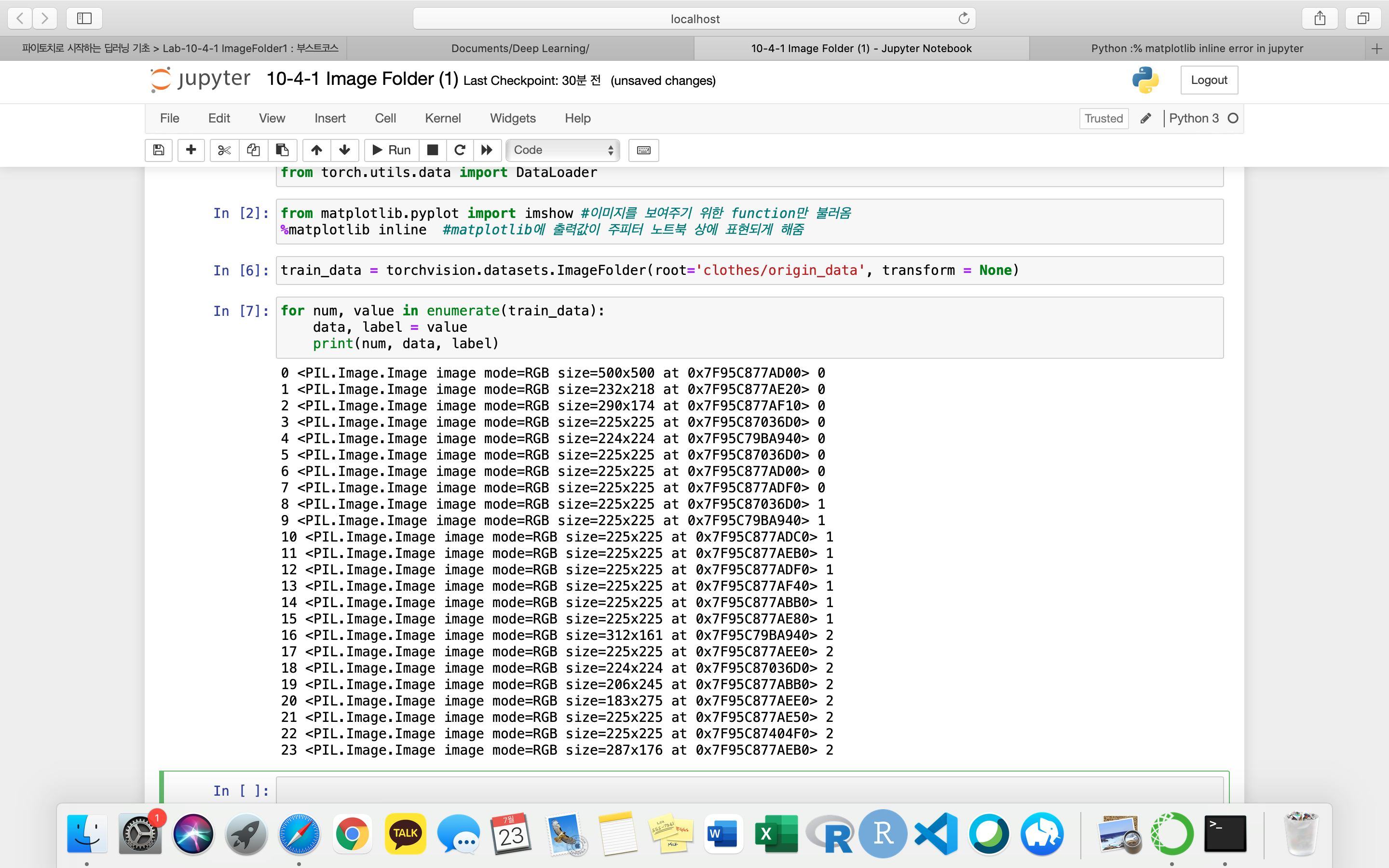Screen dimensions: 1389x868
Task: Move selected cell down arrow
Action: 344,150
